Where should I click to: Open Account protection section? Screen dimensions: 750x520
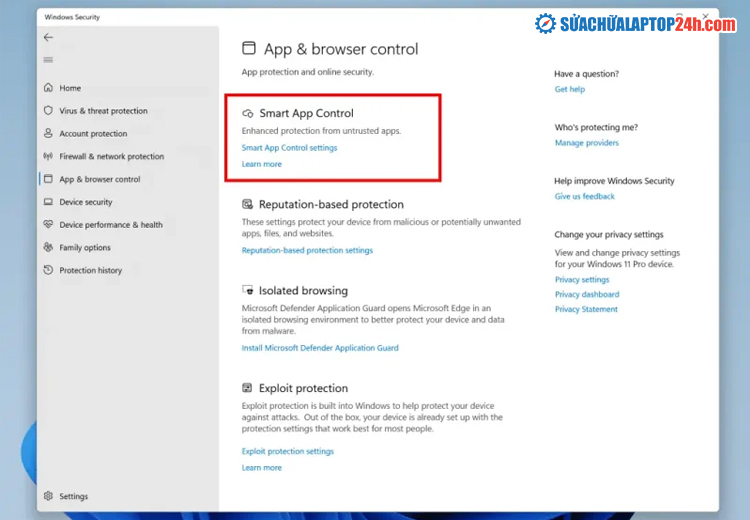(93, 134)
